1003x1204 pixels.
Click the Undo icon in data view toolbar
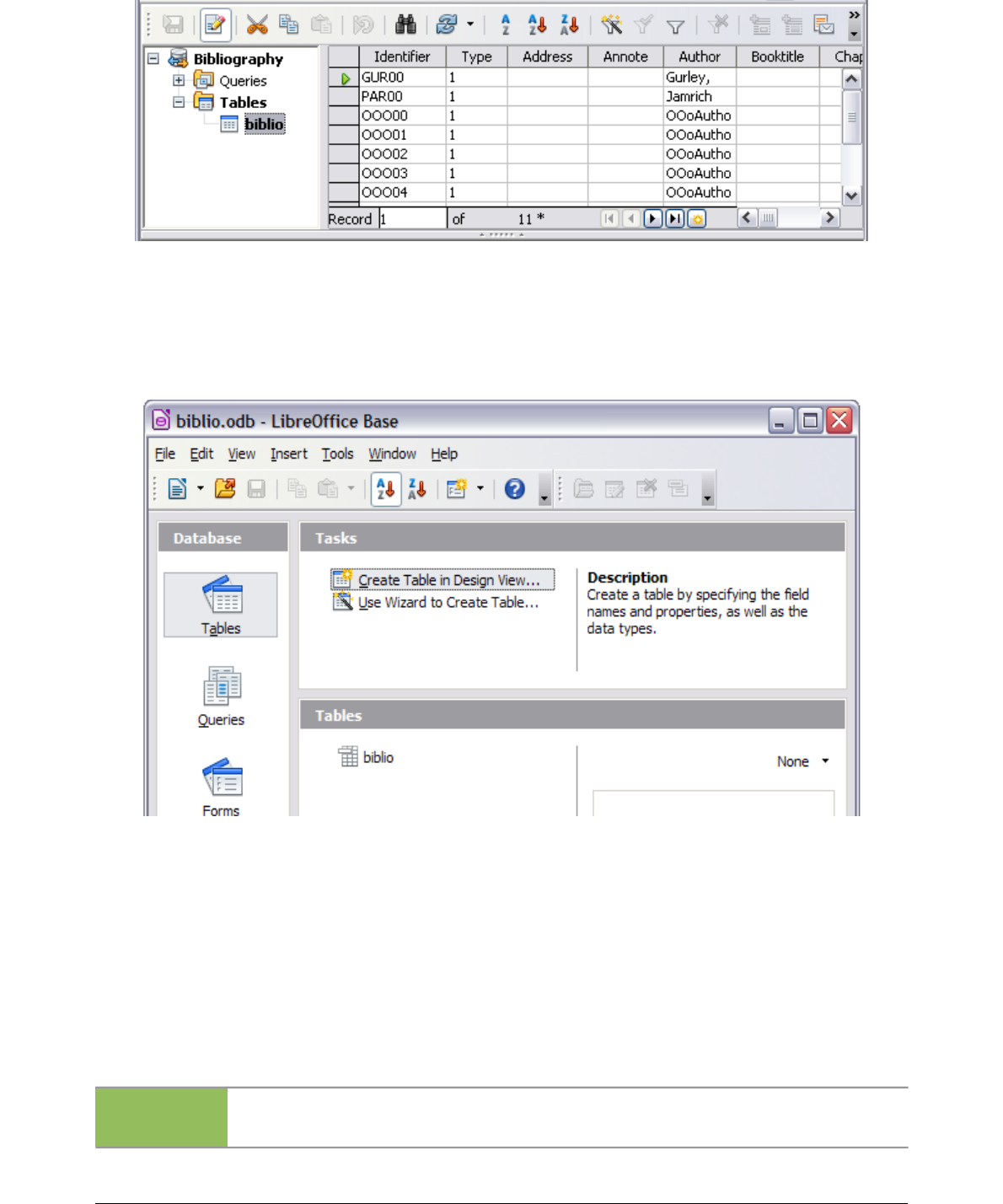(x=363, y=25)
